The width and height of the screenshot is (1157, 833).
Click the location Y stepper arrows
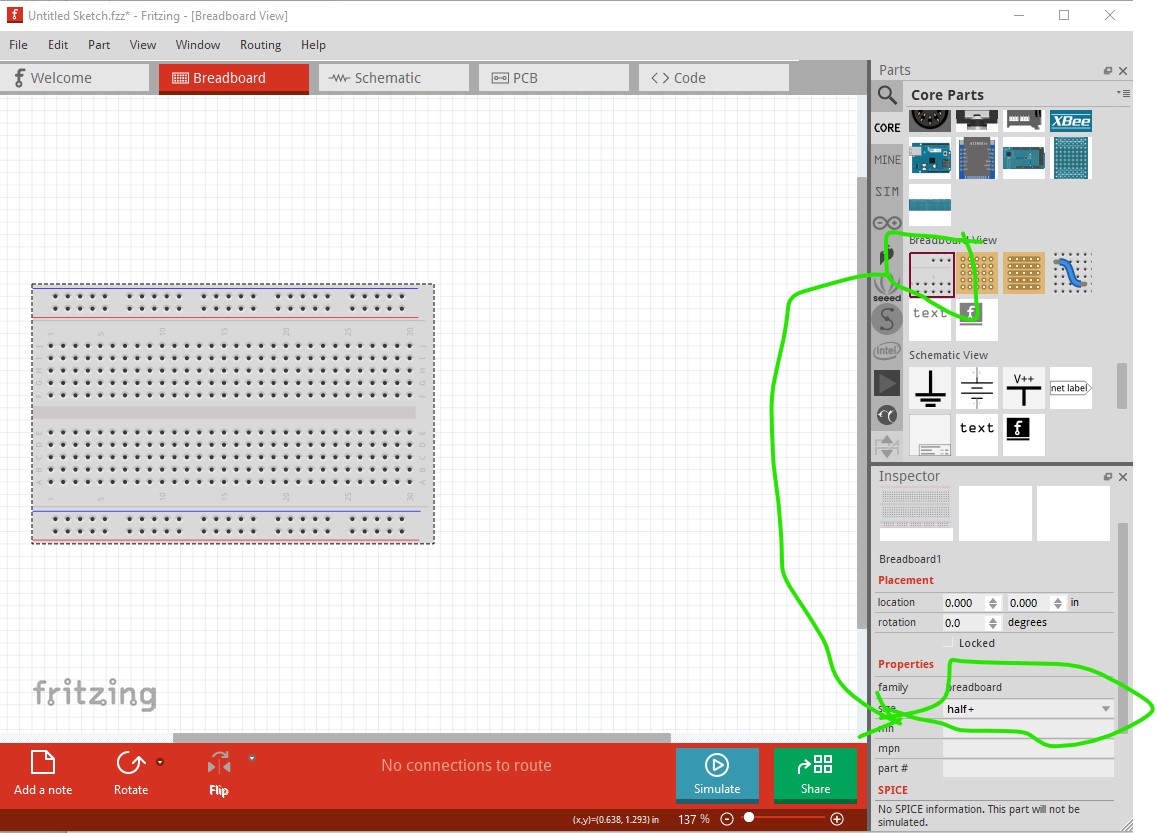[x=1057, y=603]
